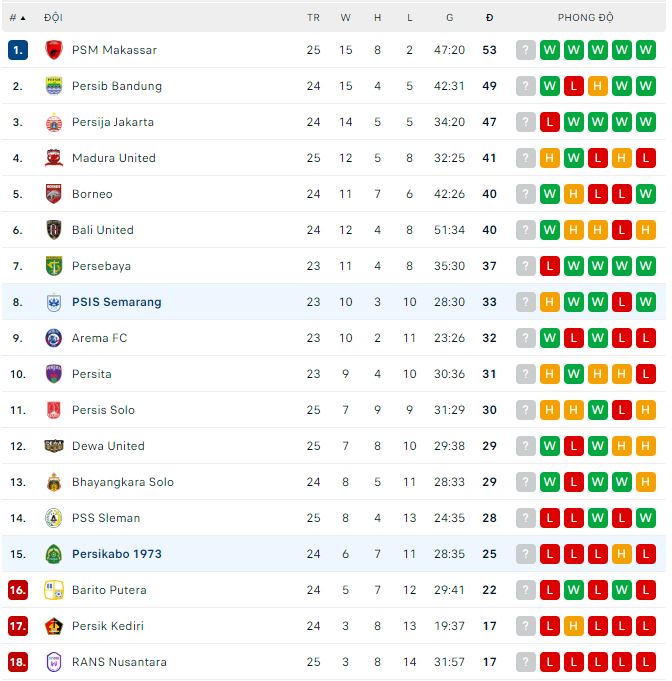Image resolution: width=672 pixels, height=681 pixels.
Task: Open PSIS Semarang team page link
Action: (x=116, y=302)
